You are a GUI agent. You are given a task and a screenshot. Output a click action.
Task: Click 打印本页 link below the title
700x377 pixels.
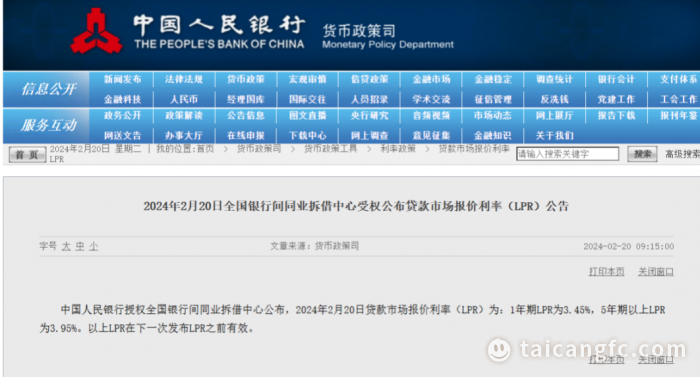(x=607, y=272)
